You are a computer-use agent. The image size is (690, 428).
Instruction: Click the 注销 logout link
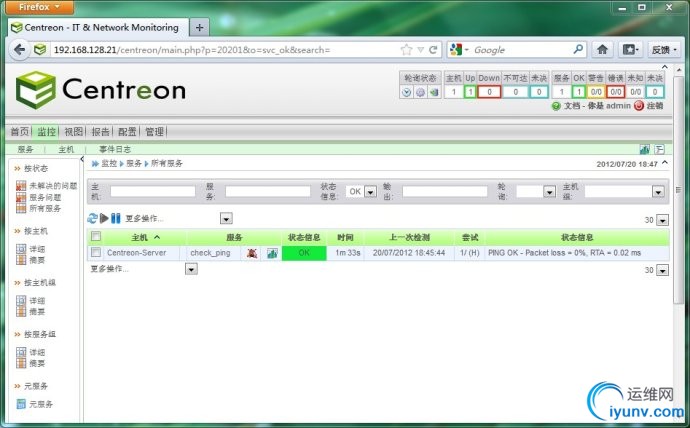tap(655, 106)
